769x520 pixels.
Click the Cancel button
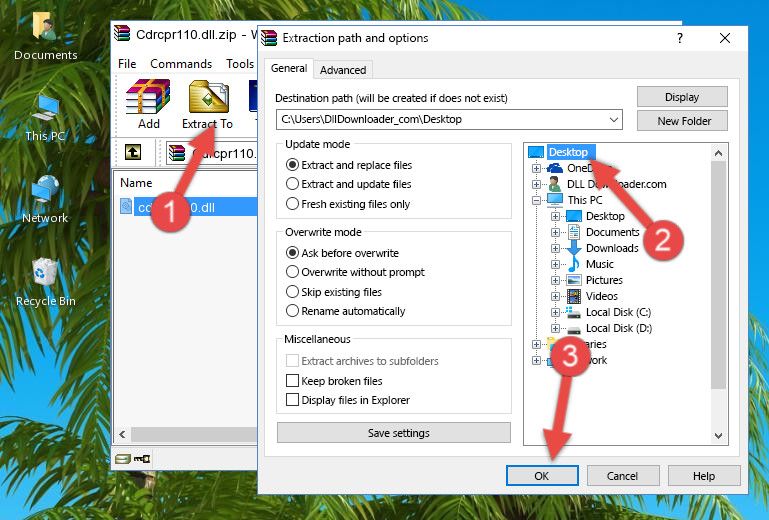click(x=622, y=476)
